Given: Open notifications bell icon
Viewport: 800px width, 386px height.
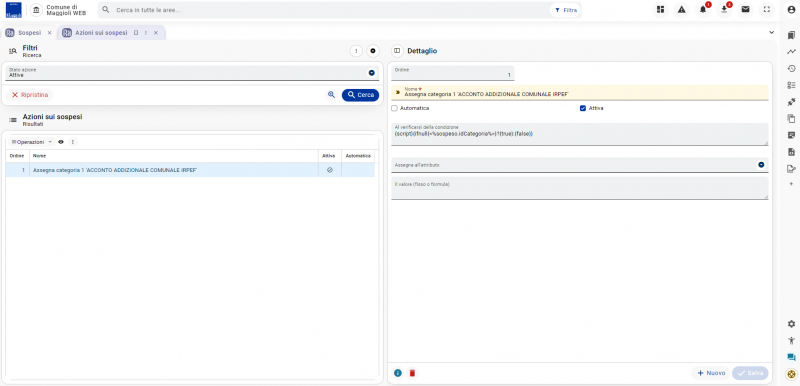Looking at the screenshot, I should tap(703, 9).
